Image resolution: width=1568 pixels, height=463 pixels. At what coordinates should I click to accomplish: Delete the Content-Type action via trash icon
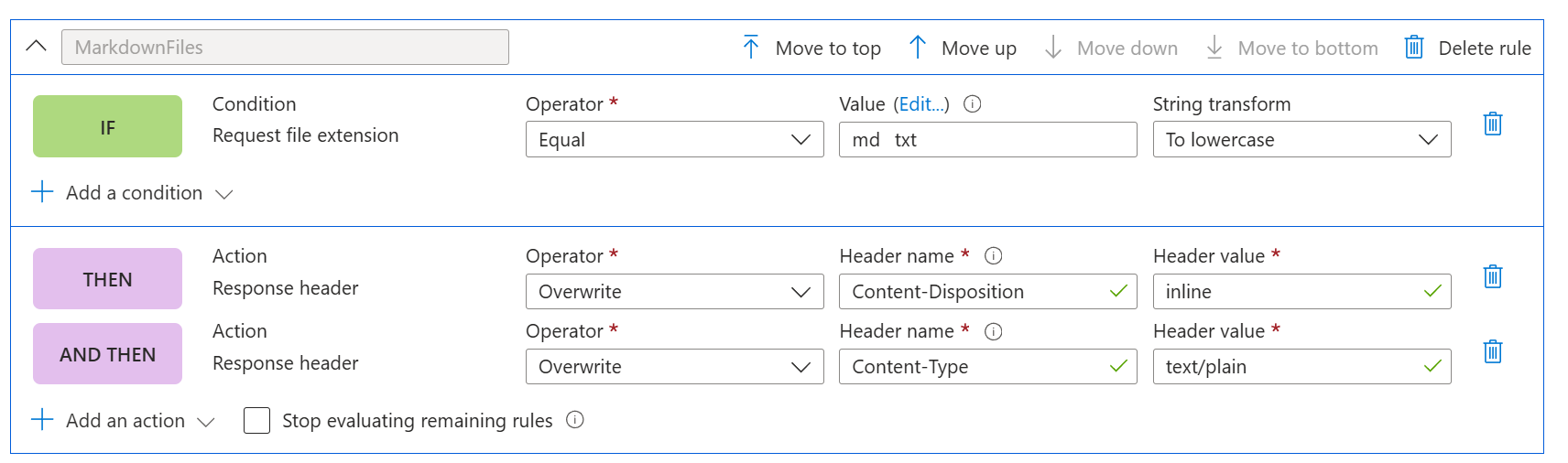tap(1492, 351)
